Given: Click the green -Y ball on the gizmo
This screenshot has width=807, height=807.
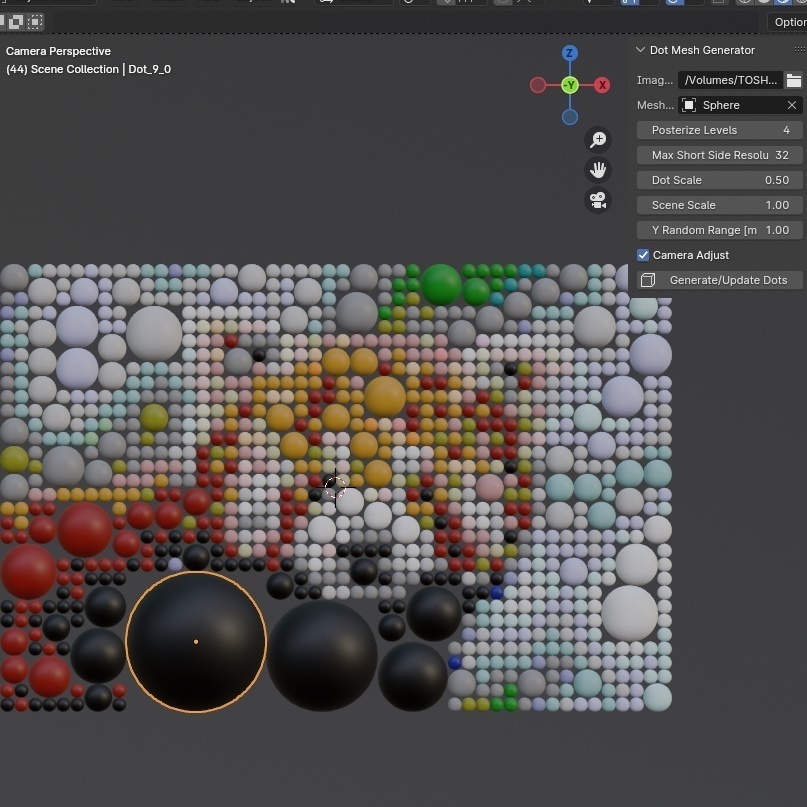Looking at the screenshot, I should [569, 85].
